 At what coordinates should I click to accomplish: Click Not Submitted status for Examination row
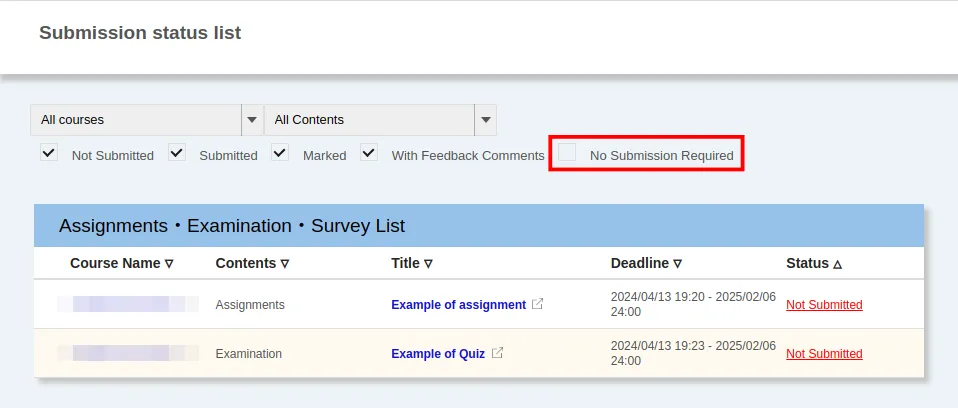[824, 354]
